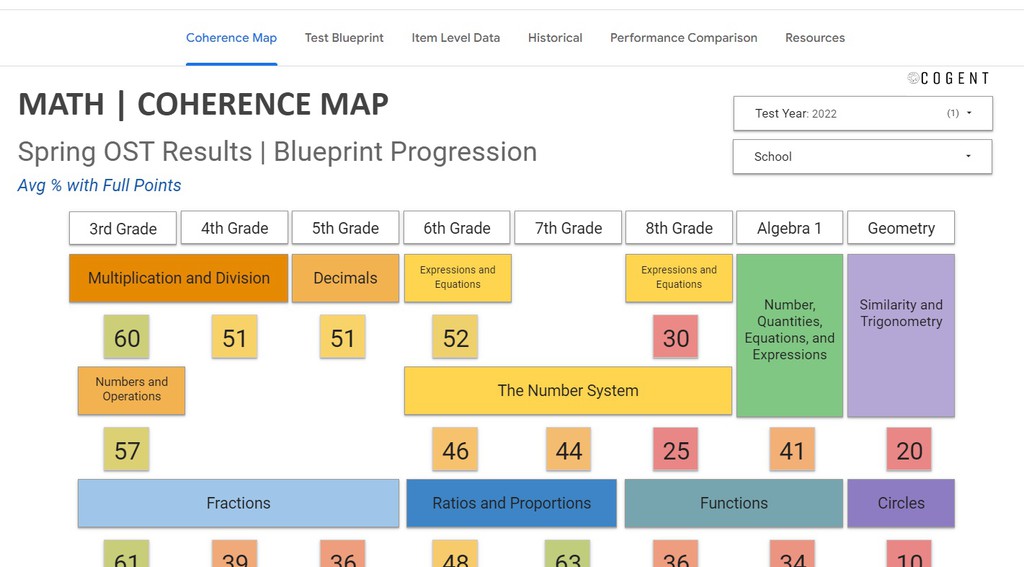Open the Performance Comparison tab
1024x567 pixels.
click(x=684, y=38)
